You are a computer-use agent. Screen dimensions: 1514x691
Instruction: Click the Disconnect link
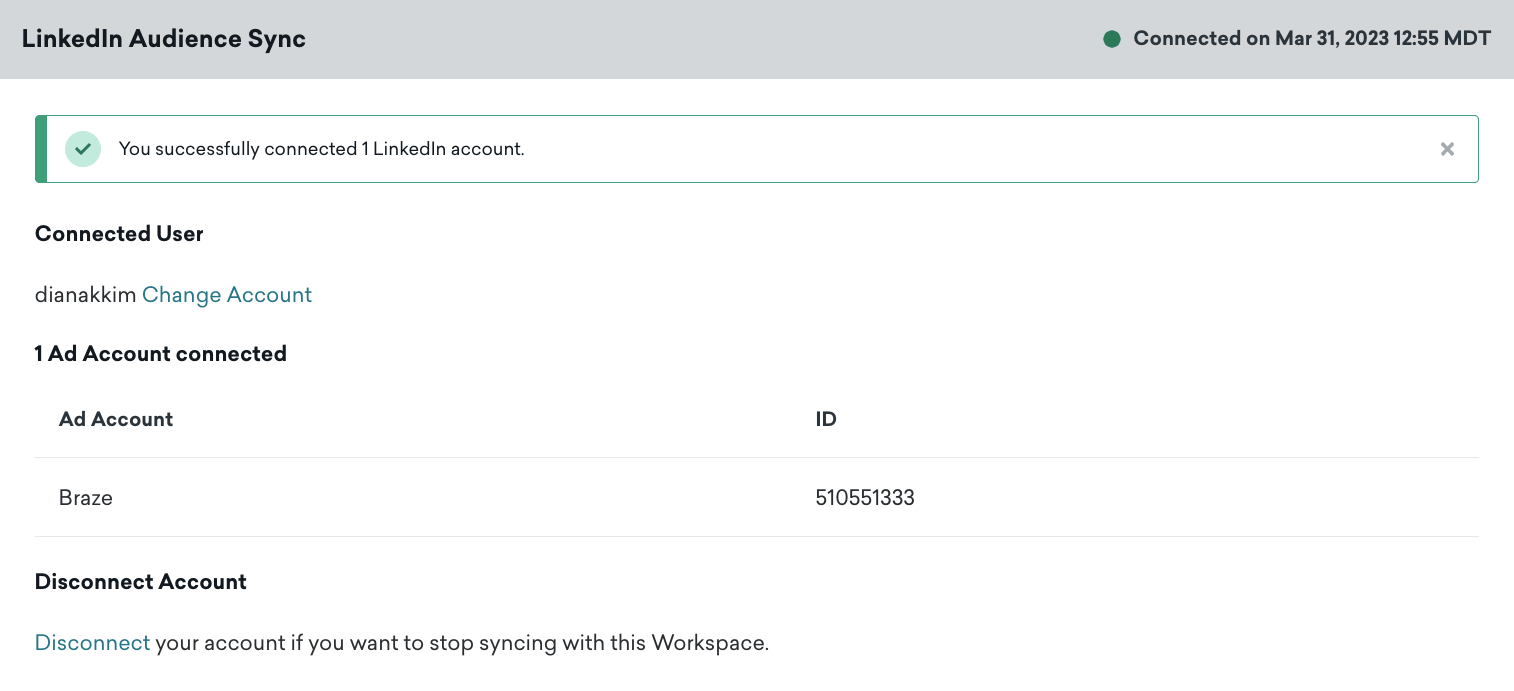(92, 643)
